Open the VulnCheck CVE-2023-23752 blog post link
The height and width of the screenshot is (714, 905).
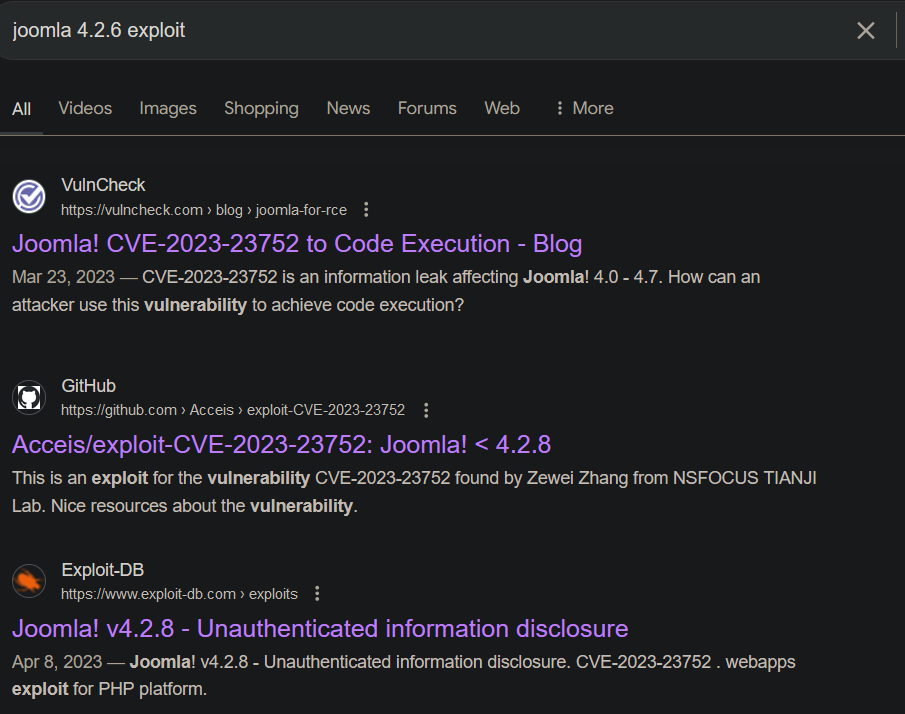pyautogui.click(x=297, y=243)
